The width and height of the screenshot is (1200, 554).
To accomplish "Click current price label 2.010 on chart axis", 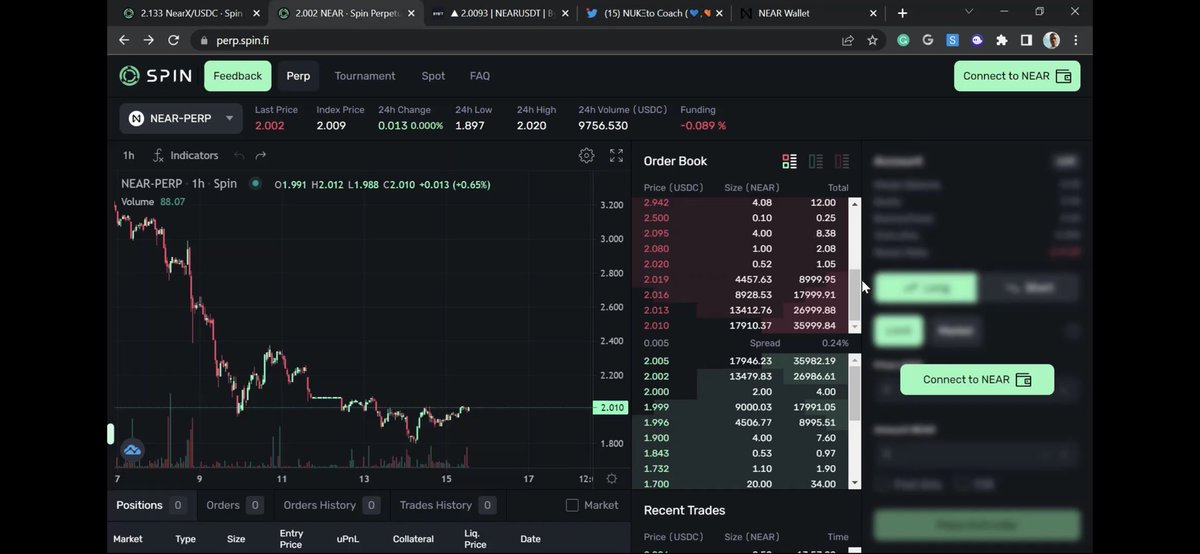I will [x=611, y=408].
